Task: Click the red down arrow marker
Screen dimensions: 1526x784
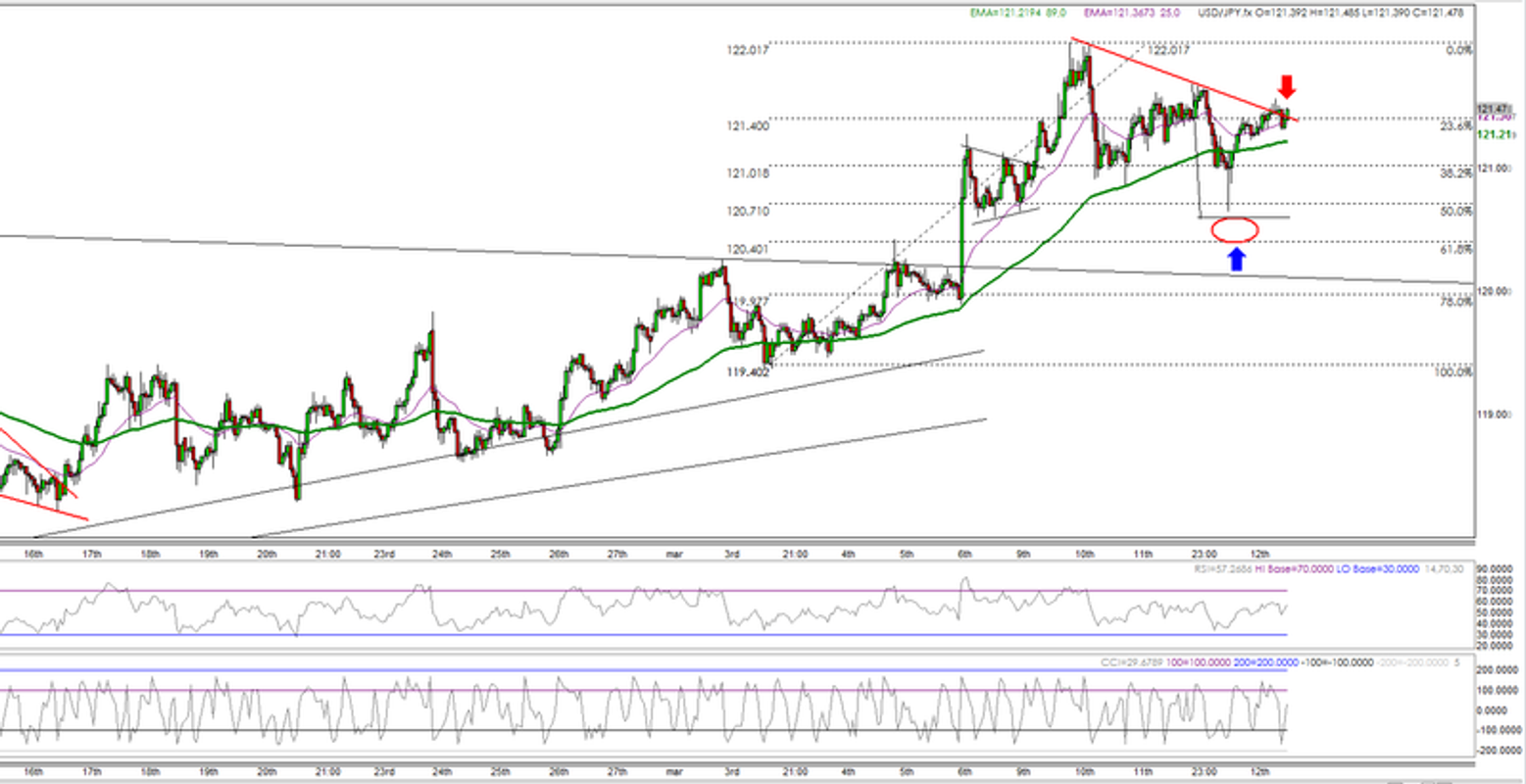Action: coord(1287,86)
